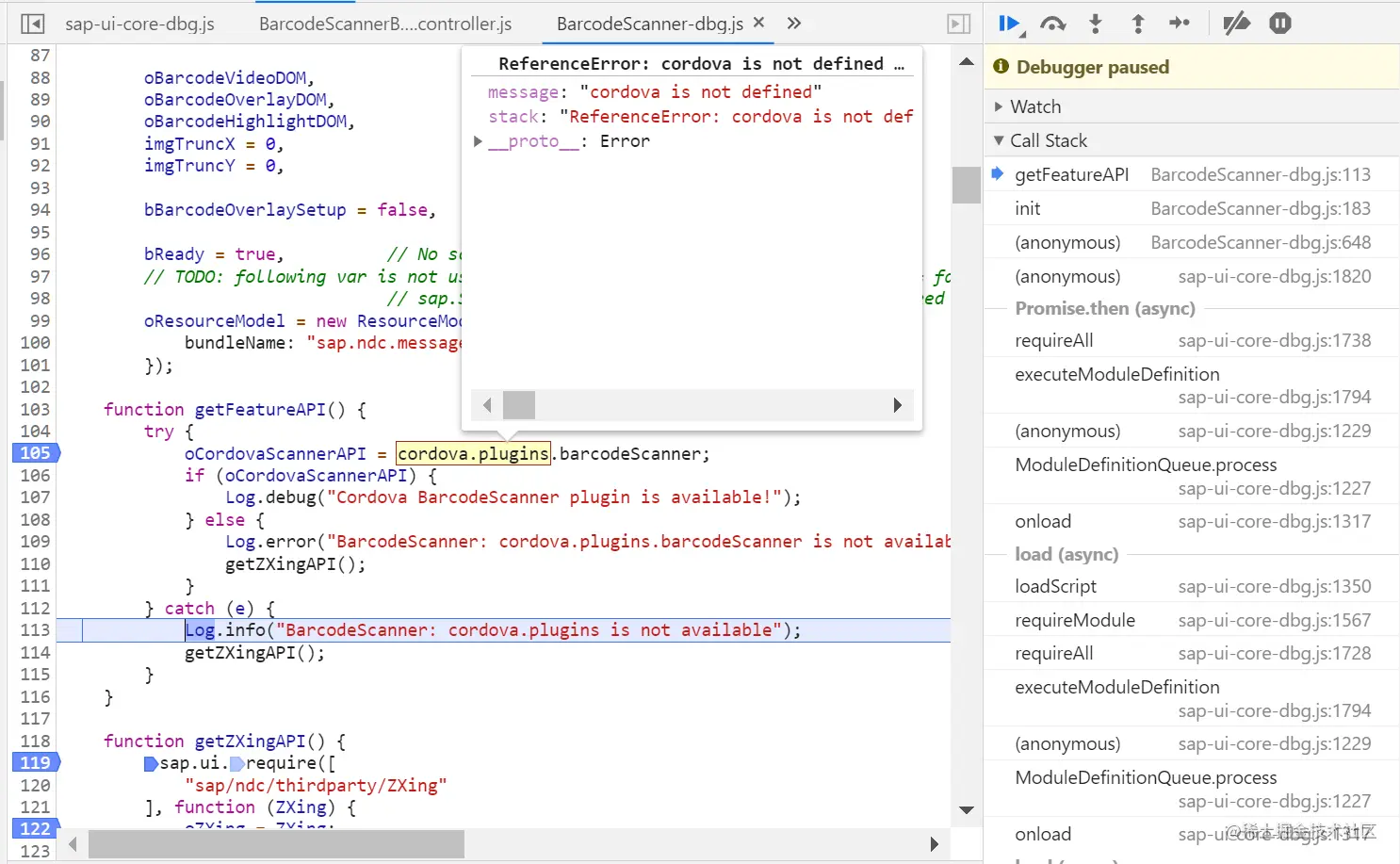This screenshot has width=1400, height=864.
Task: Click the inline breakpoint marker before sap.ui
Action: [151, 763]
